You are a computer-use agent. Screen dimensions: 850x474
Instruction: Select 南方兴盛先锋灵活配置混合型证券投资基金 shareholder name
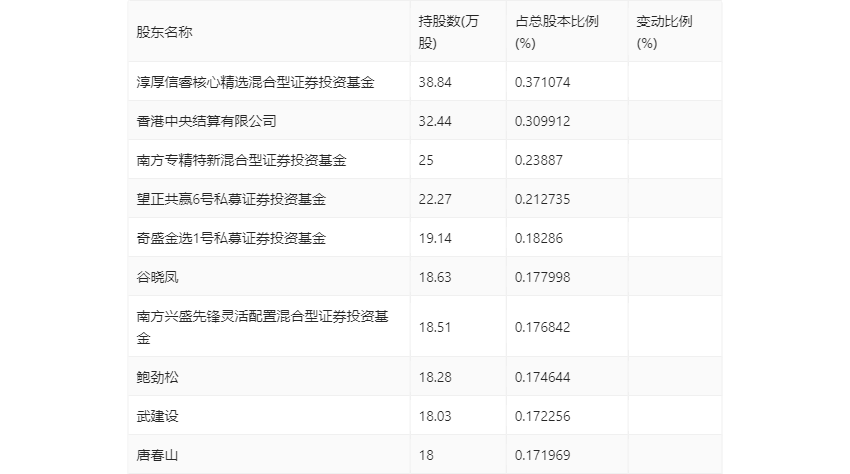pos(262,327)
